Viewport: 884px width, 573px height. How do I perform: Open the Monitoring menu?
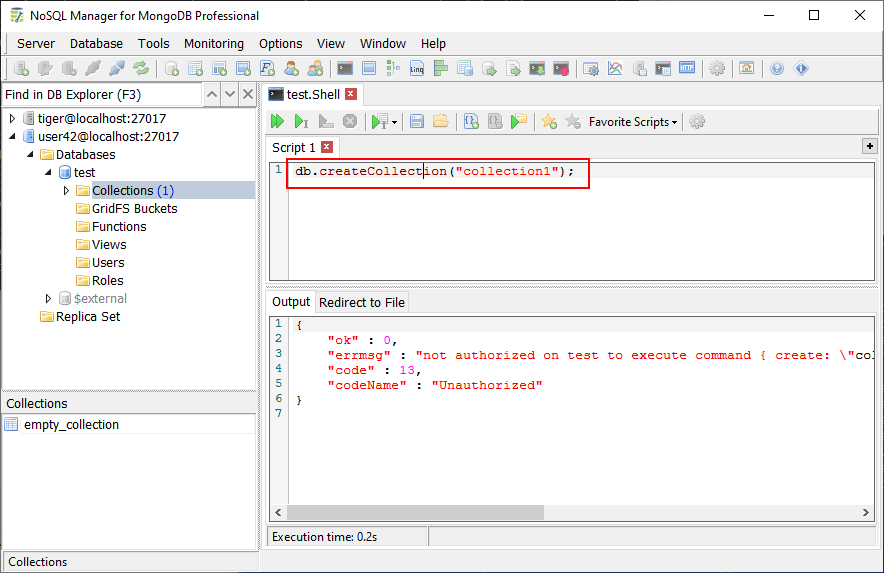tap(213, 43)
